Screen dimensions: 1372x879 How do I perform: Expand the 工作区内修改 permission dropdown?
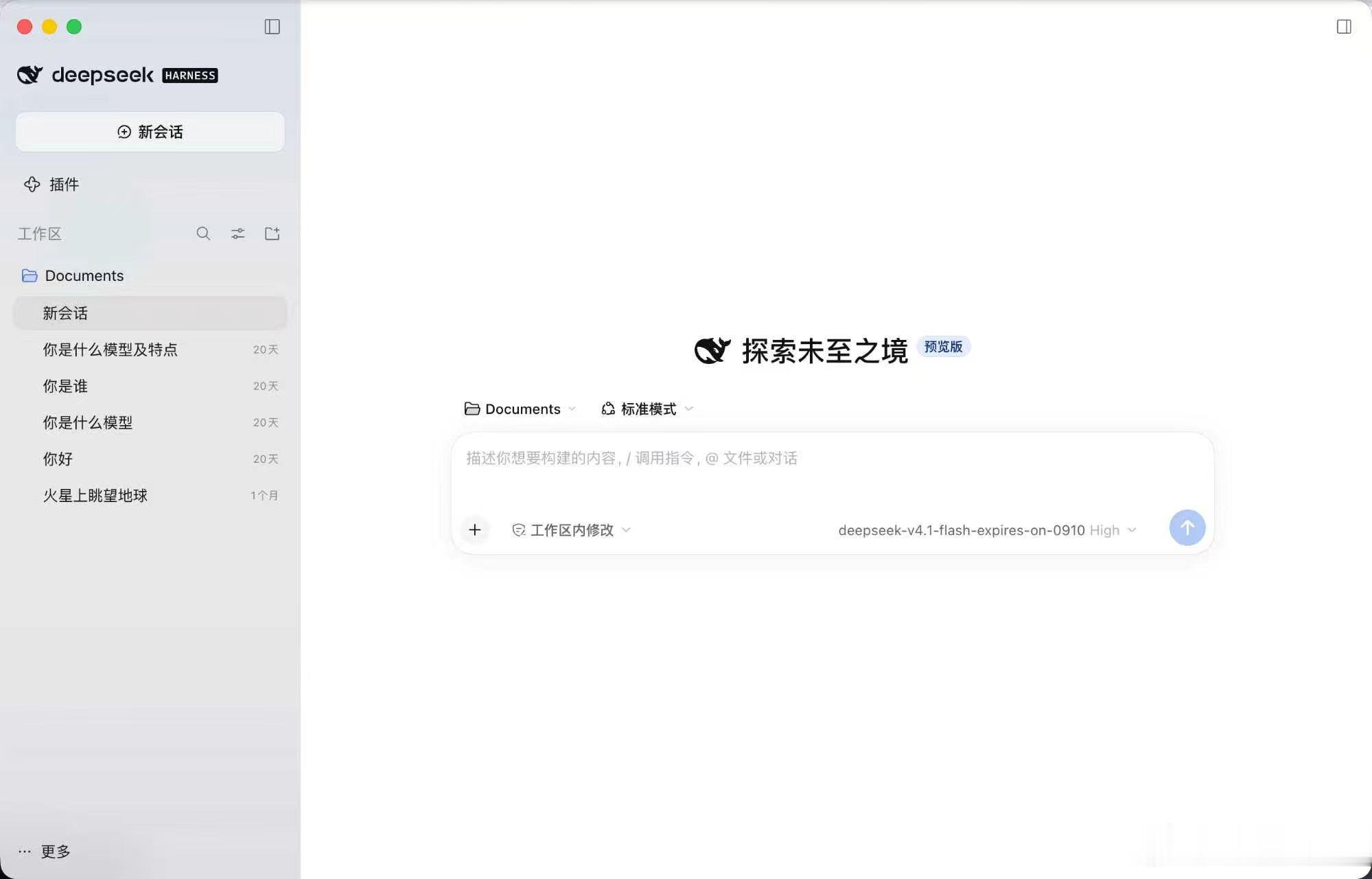click(571, 529)
